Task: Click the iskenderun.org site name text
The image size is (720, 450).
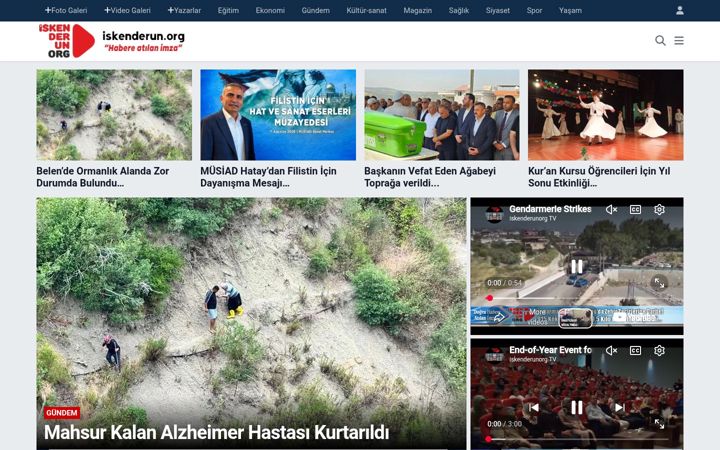Action: coord(143,36)
